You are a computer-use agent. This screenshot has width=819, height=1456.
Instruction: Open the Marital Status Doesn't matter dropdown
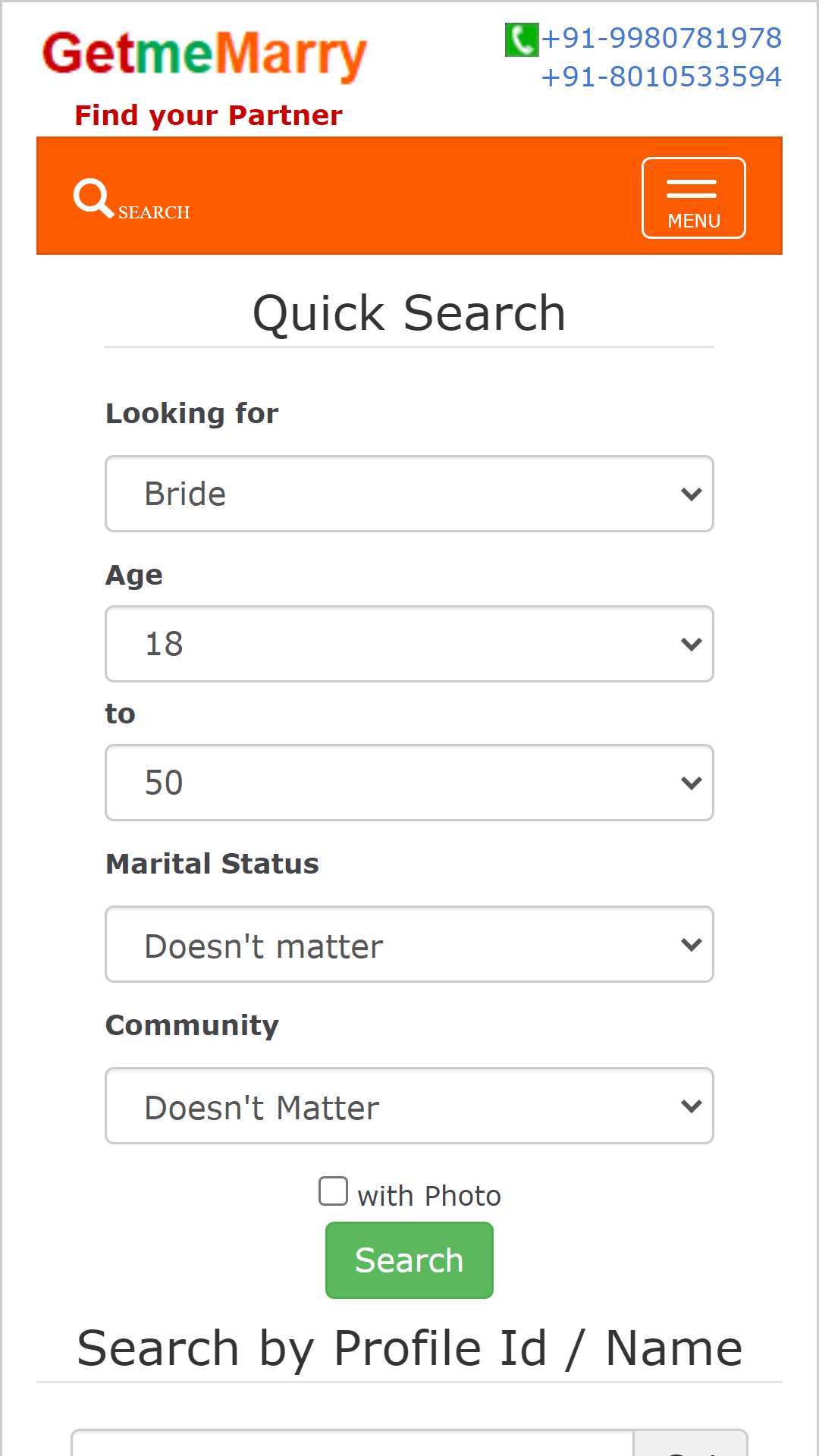pos(409,944)
